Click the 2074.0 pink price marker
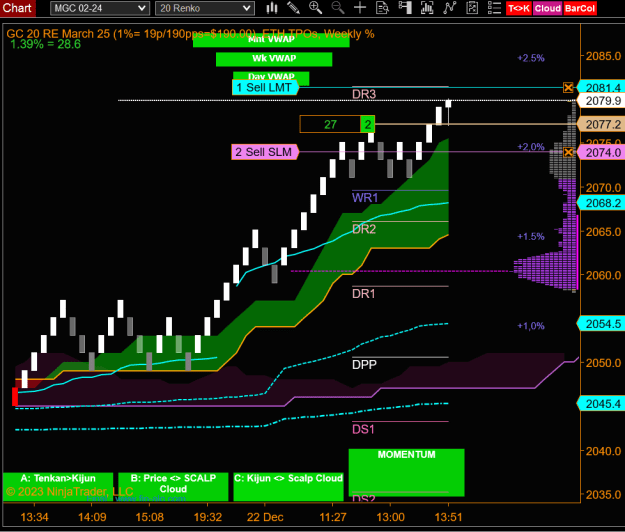 [x=601, y=153]
